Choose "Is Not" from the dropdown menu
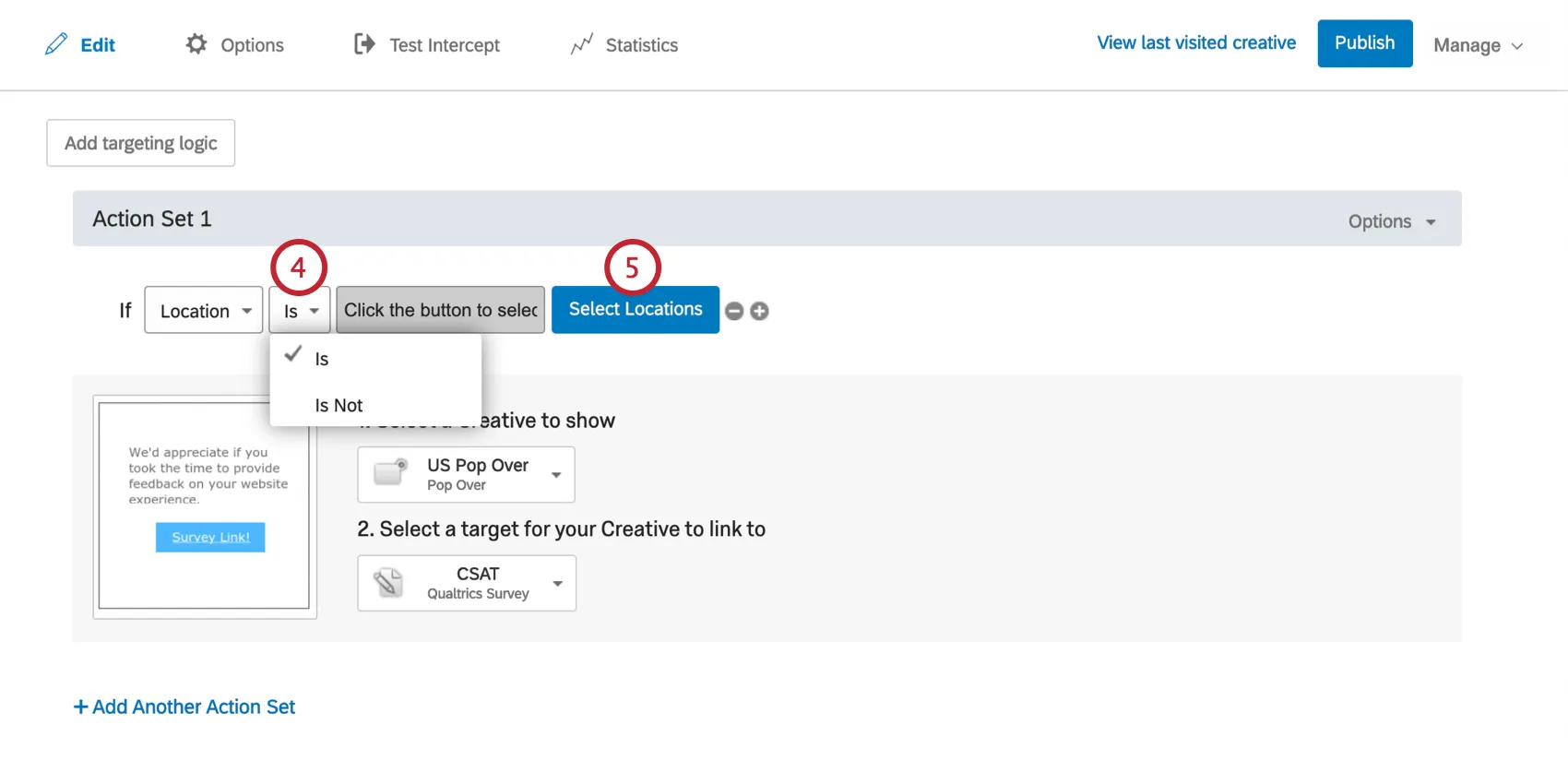 coord(339,405)
